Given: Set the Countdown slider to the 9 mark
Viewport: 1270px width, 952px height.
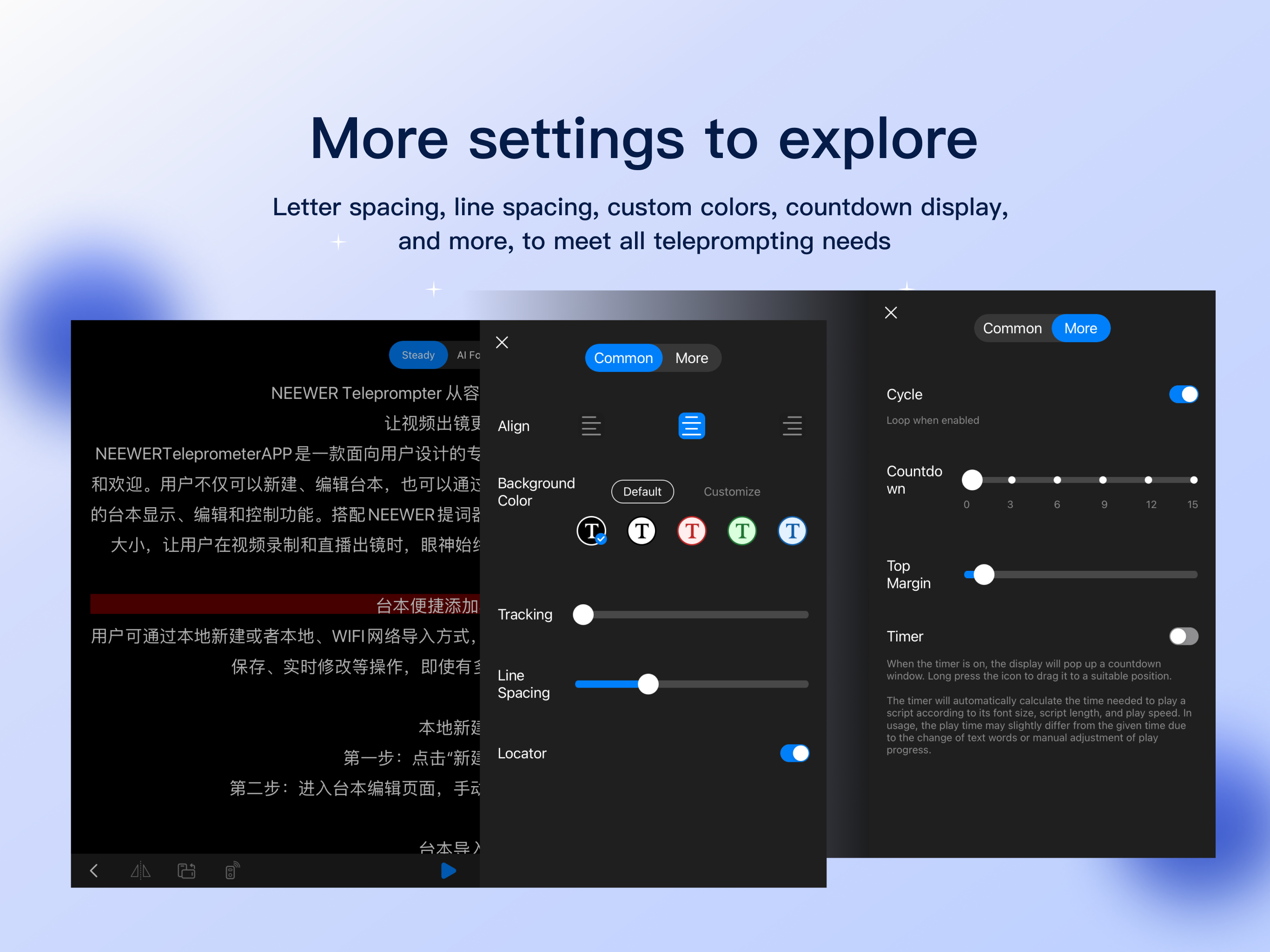Looking at the screenshot, I should pos(1103,479).
